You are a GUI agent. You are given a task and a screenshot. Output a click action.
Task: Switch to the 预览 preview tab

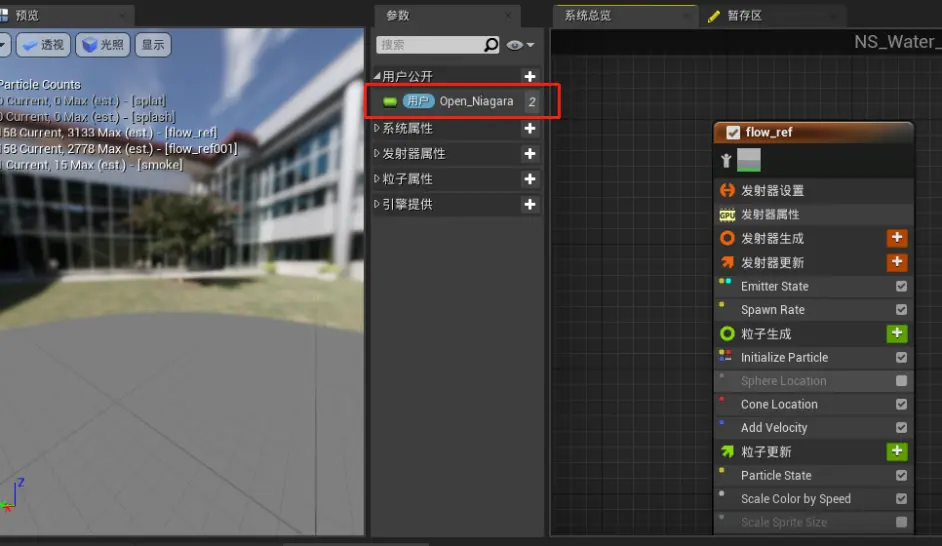point(66,16)
